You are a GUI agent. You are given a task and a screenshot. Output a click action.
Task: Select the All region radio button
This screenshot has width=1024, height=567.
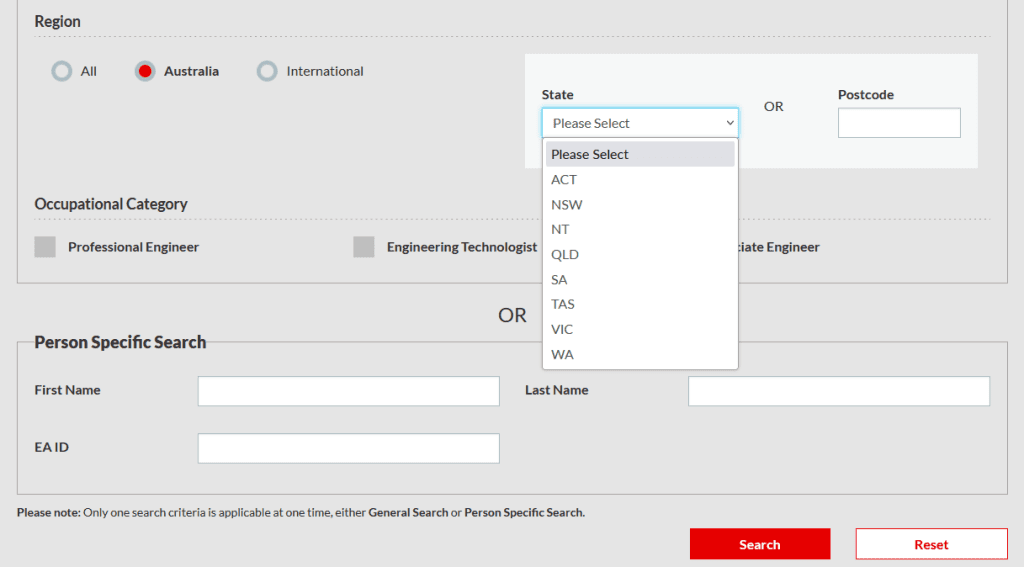(62, 71)
